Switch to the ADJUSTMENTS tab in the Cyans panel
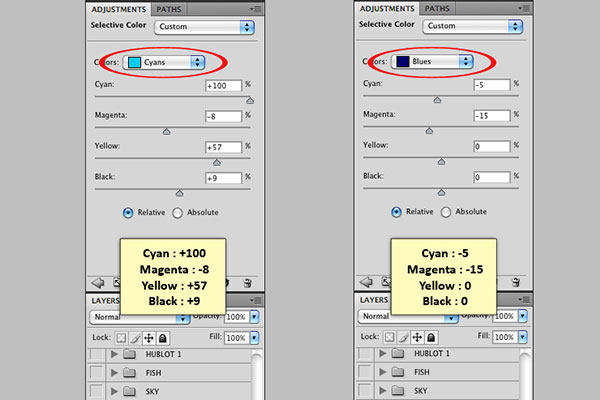This screenshot has height=400, width=600. (x=119, y=9)
